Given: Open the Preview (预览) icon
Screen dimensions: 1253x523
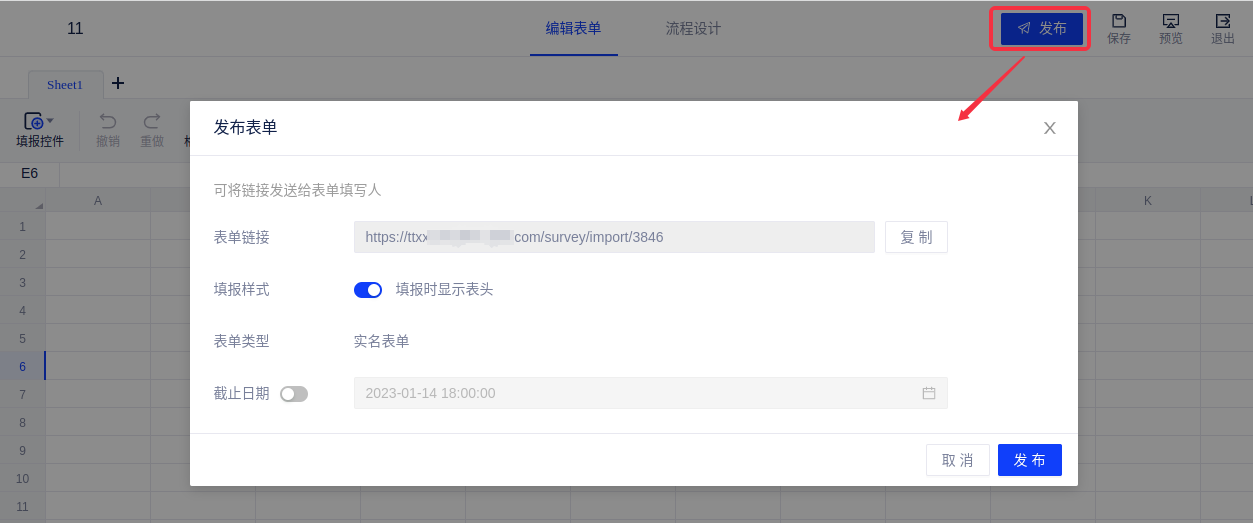Looking at the screenshot, I should tap(1170, 22).
